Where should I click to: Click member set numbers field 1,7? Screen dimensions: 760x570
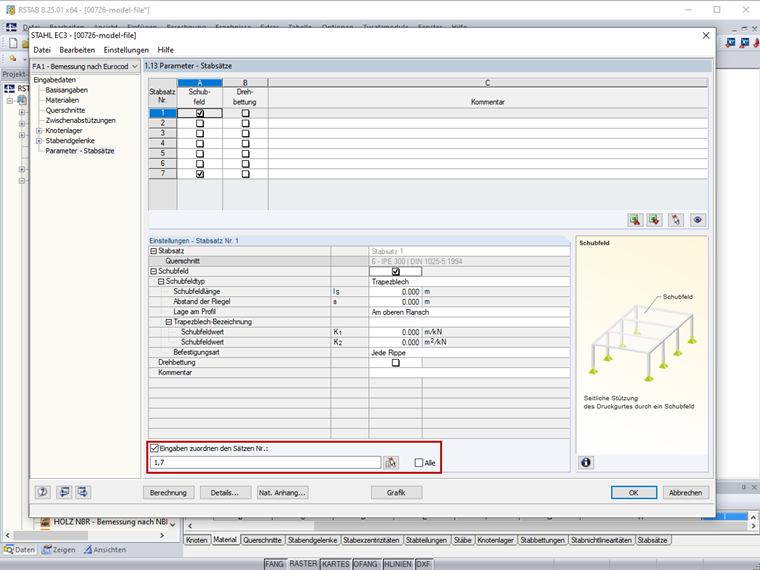pyautogui.click(x=265, y=462)
